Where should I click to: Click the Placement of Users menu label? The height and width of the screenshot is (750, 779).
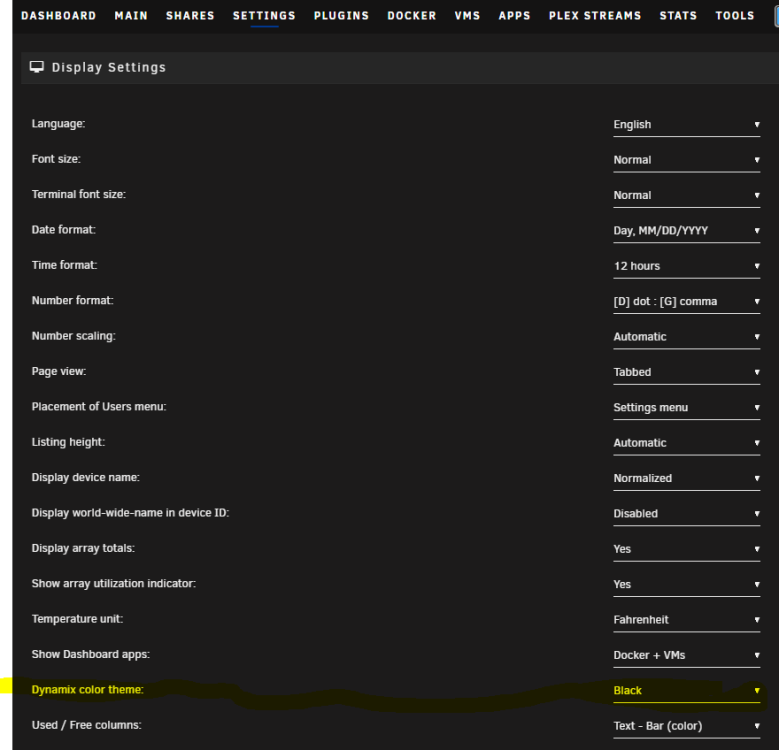(99, 407)
